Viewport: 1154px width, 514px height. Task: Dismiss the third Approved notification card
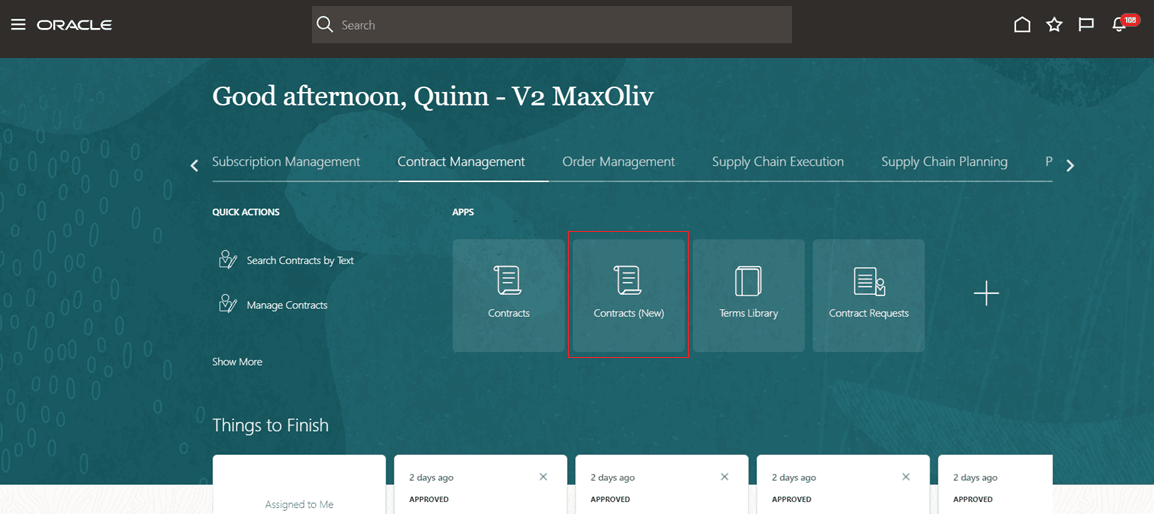[x=905, y=477]
